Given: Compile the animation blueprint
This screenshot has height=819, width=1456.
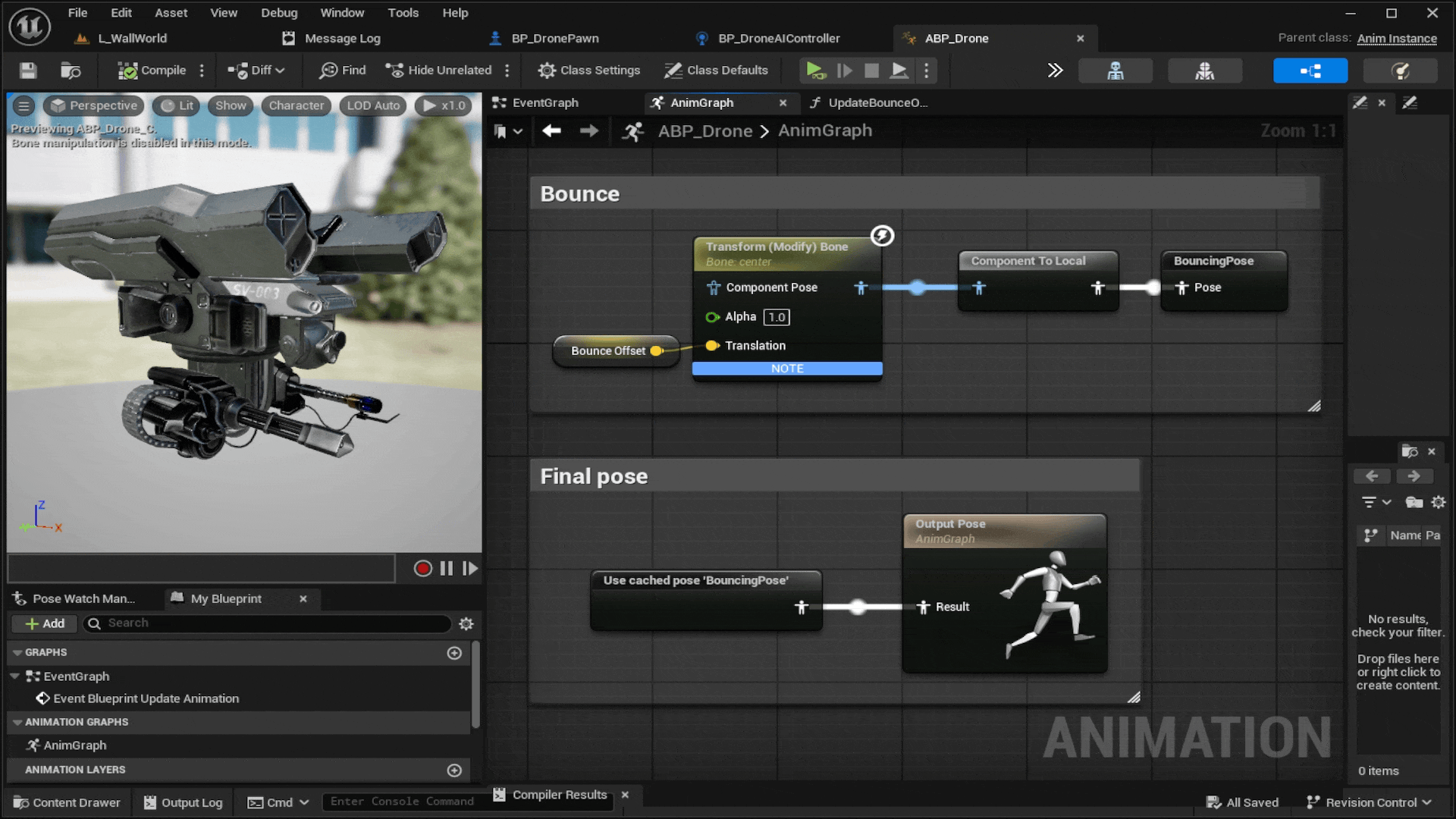Looking at the screenshot, I should coord(152,71).
